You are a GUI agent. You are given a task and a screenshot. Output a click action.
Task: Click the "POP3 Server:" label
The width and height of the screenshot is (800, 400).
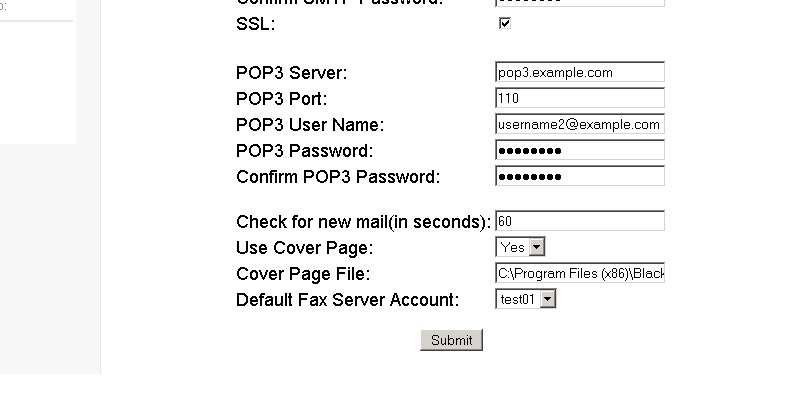coord(291,73)
